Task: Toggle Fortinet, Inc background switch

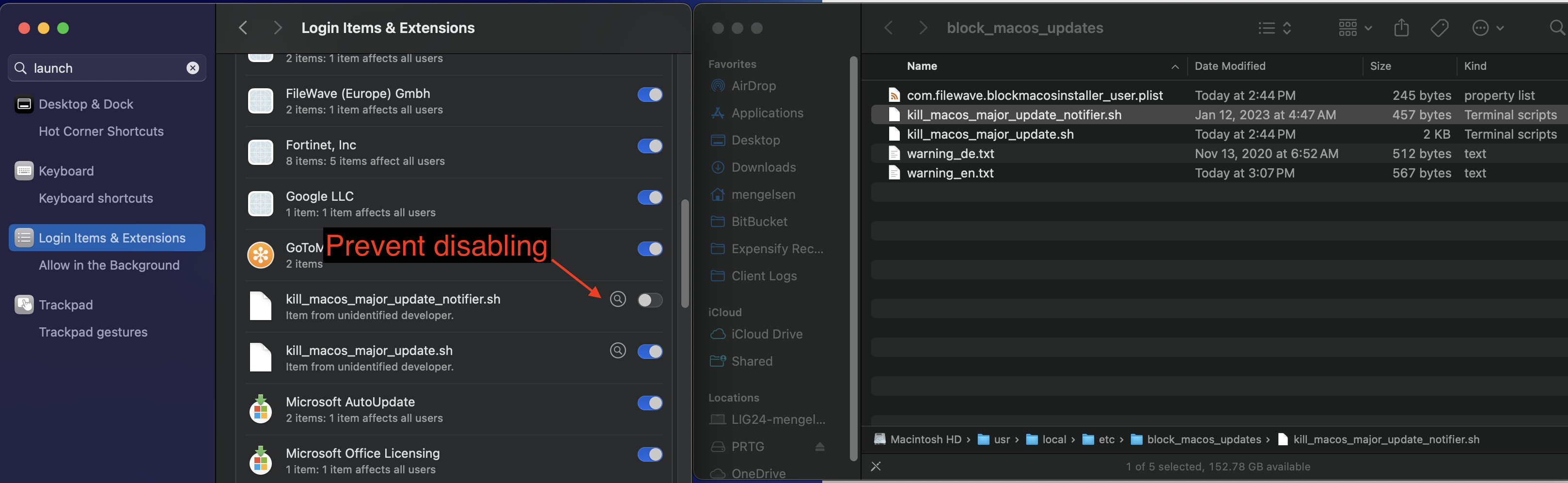Action: (x=649, y=145)
